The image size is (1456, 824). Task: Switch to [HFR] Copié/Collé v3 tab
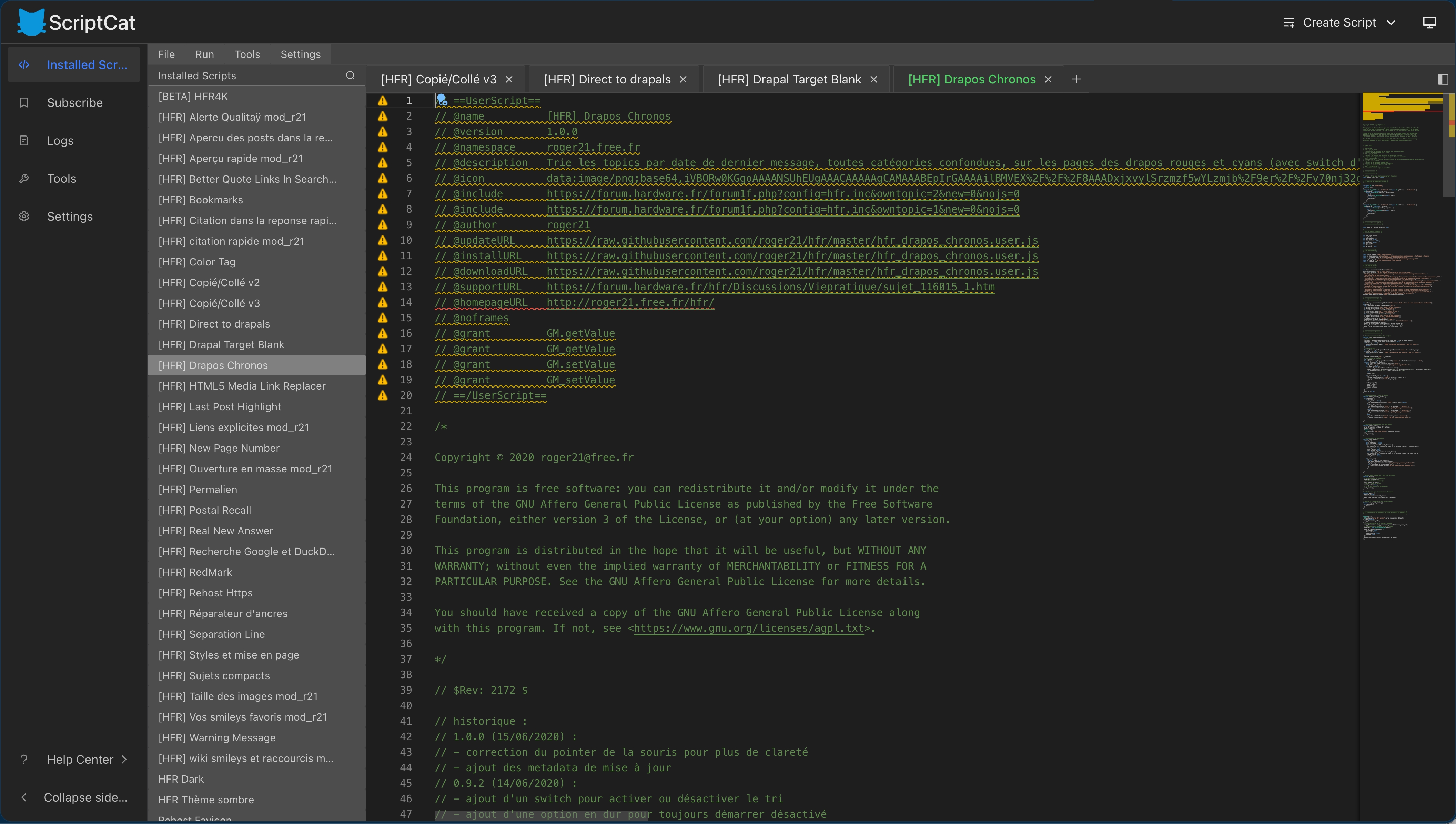438,79
